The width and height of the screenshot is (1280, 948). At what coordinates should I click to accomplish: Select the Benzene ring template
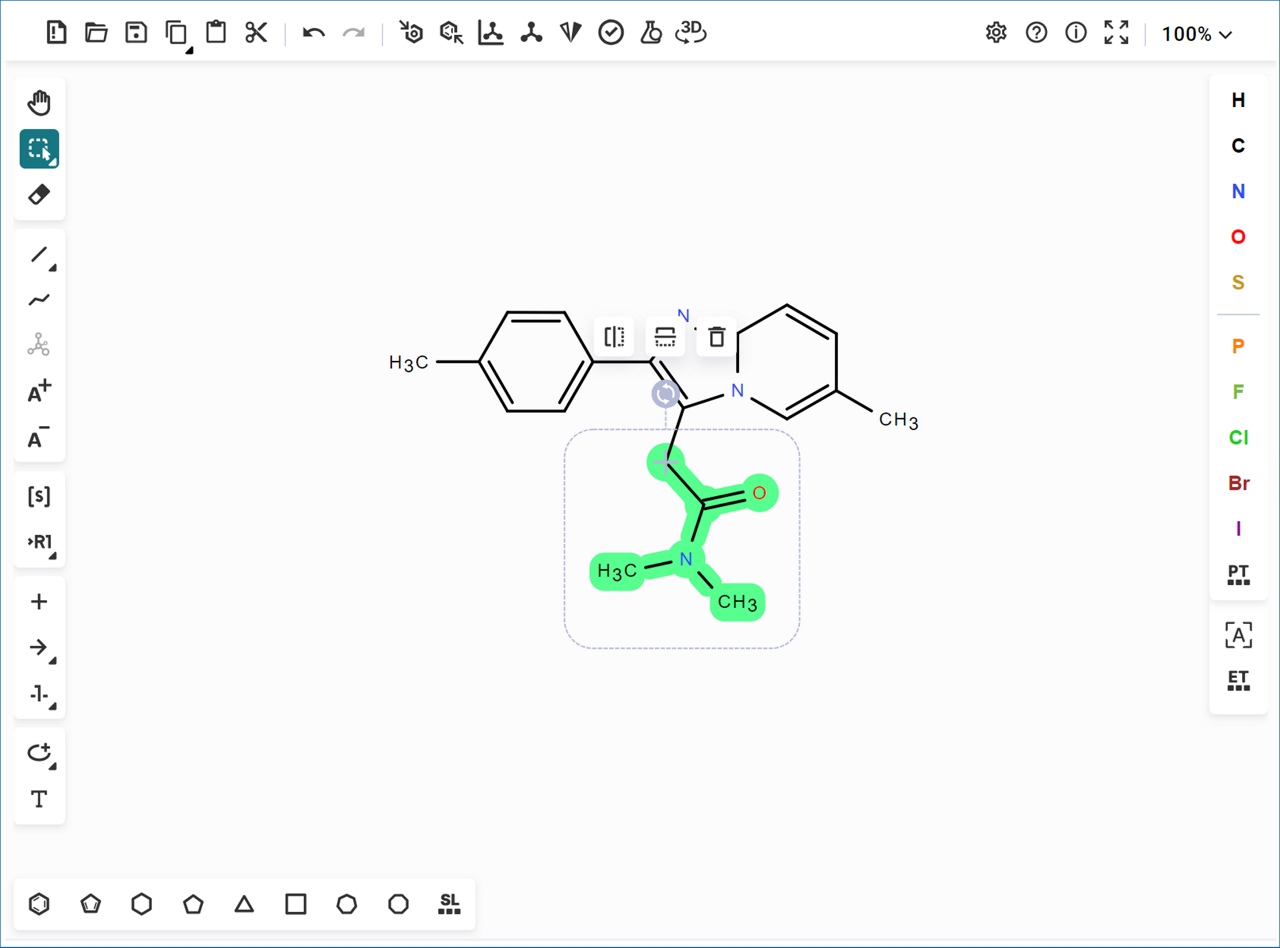coord(39,904)
